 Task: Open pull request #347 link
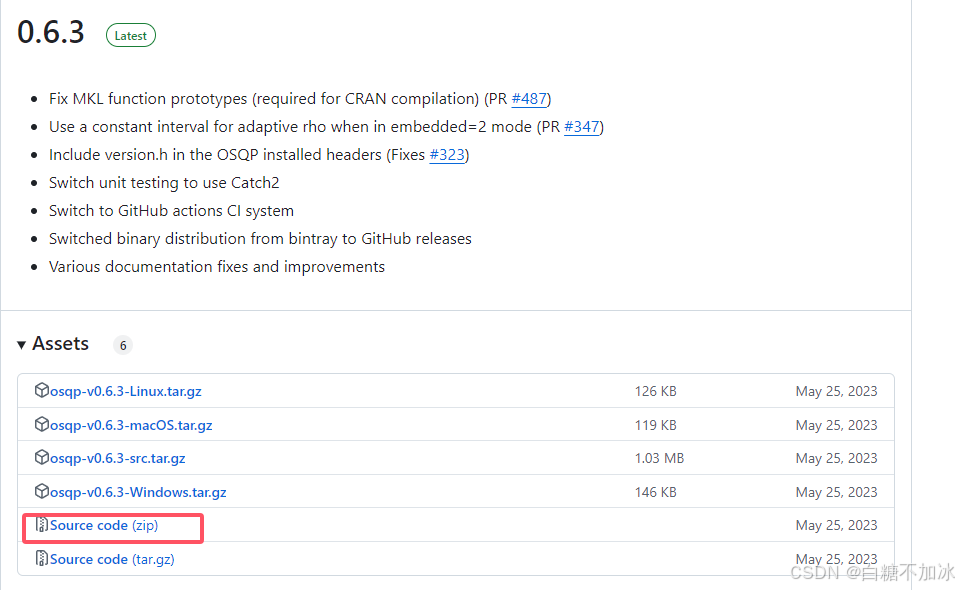pos(581,127)
